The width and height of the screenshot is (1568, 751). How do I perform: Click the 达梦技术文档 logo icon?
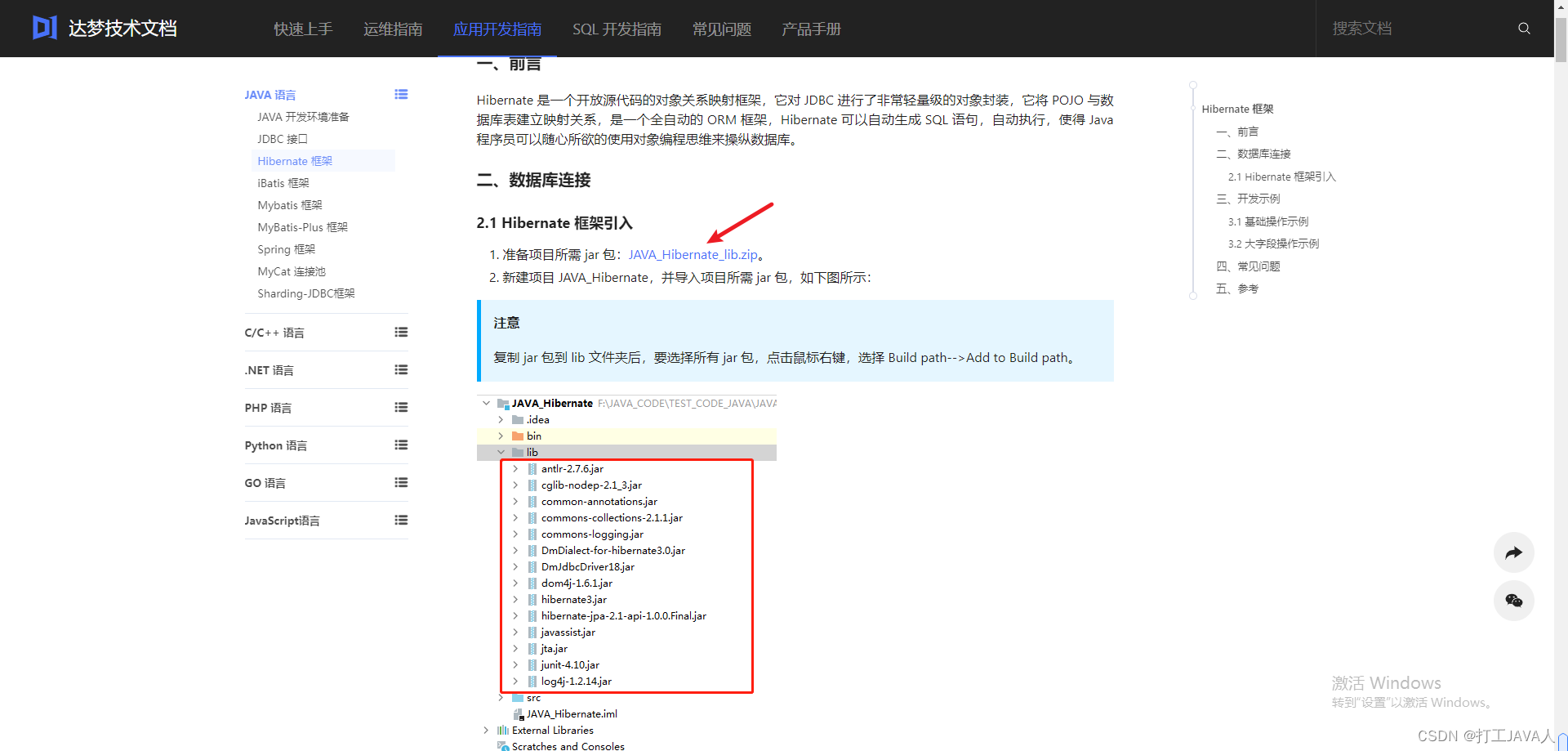[45, 28]
